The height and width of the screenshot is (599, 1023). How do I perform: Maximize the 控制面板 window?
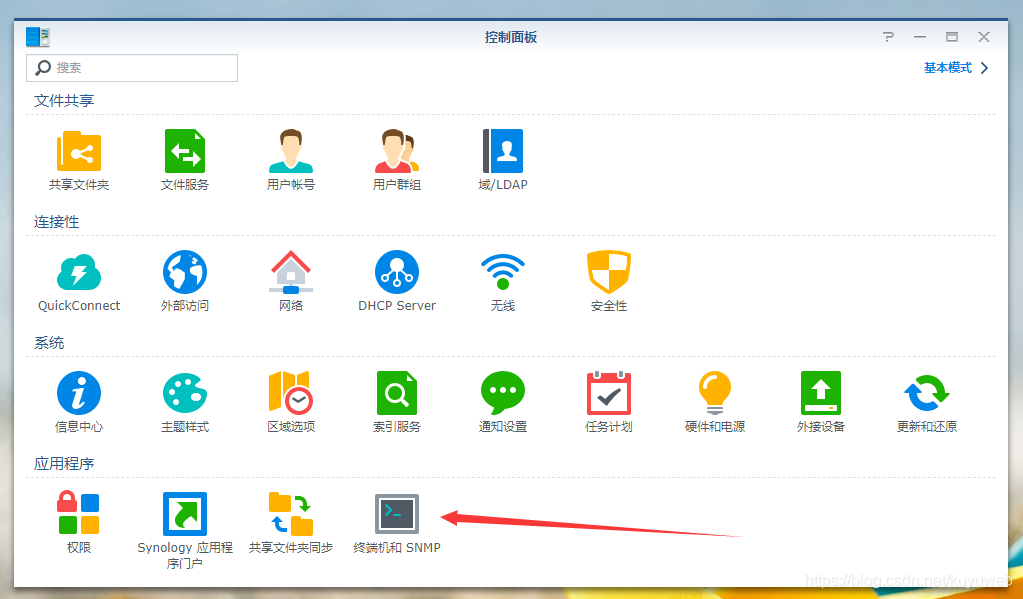(952, 37)
